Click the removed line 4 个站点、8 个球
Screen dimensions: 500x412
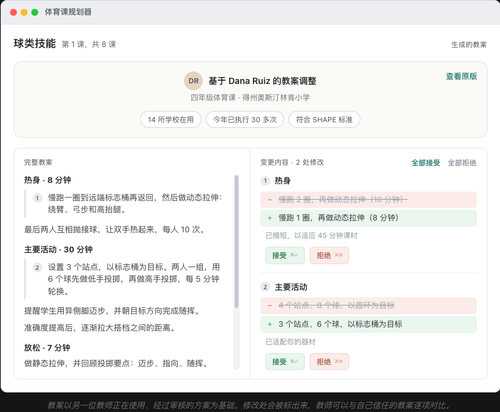[368, 306]
